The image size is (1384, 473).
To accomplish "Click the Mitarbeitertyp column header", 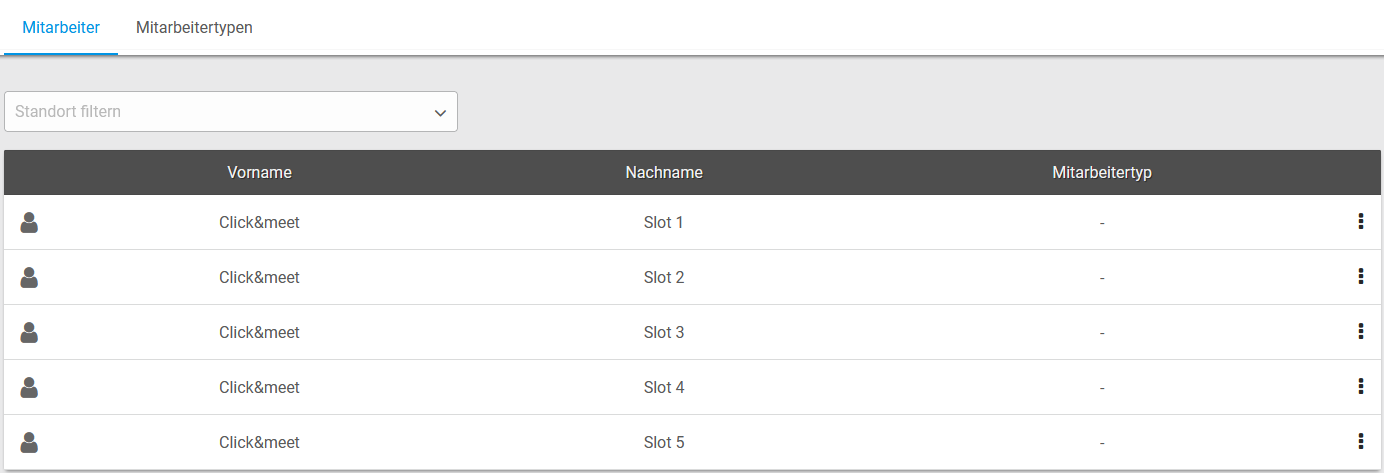I will click(x=1102, y=172).
